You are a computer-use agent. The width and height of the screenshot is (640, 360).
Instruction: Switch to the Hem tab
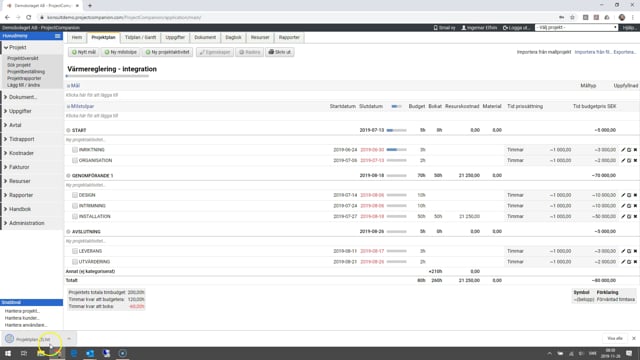click(77, 38)
